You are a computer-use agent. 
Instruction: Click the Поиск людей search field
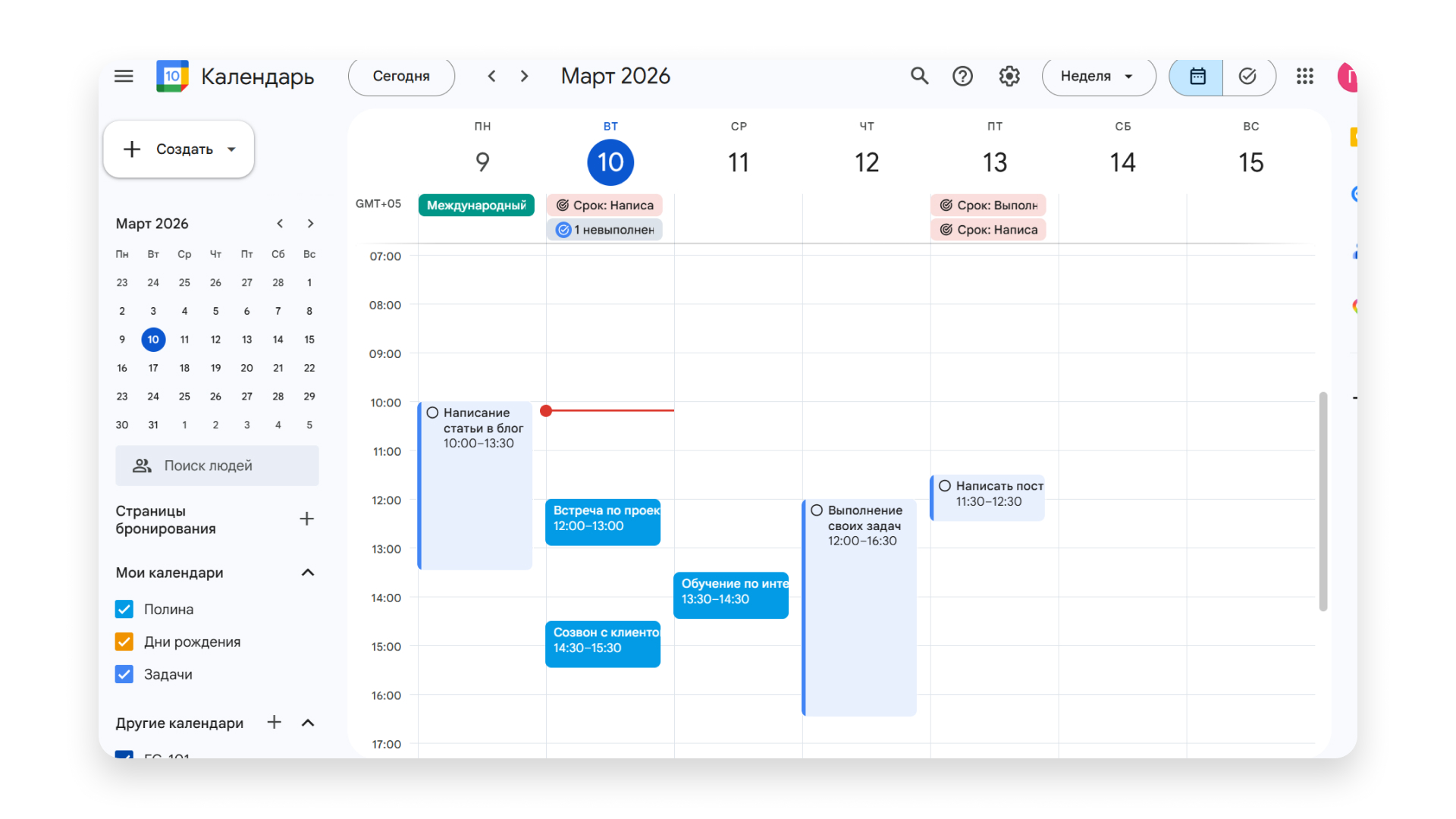217,466
